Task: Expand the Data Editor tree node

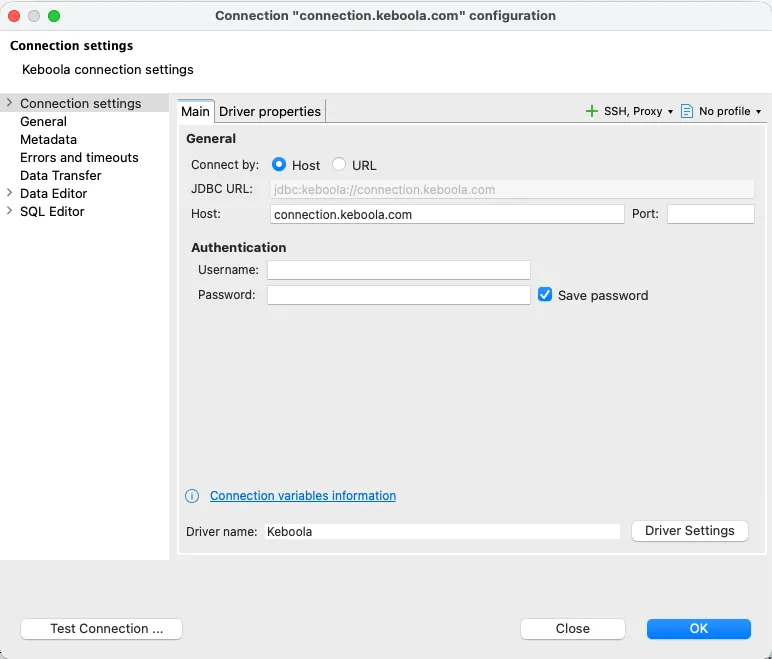Action: click(9, 193)
